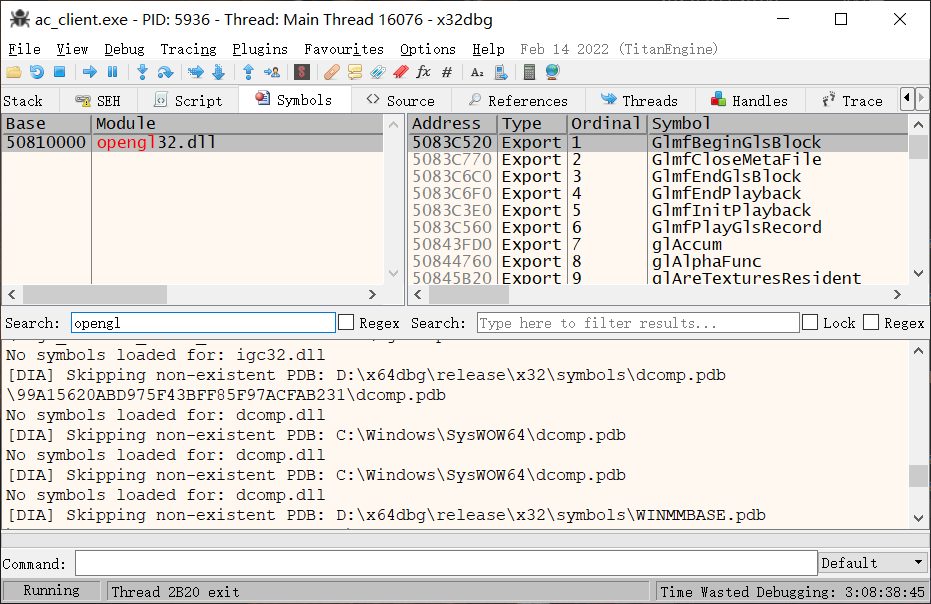The height and width of the screenshot is (604, 931).
Task: Click the Step Into icon
Action: pyautogui.click(x=142, y=72)
